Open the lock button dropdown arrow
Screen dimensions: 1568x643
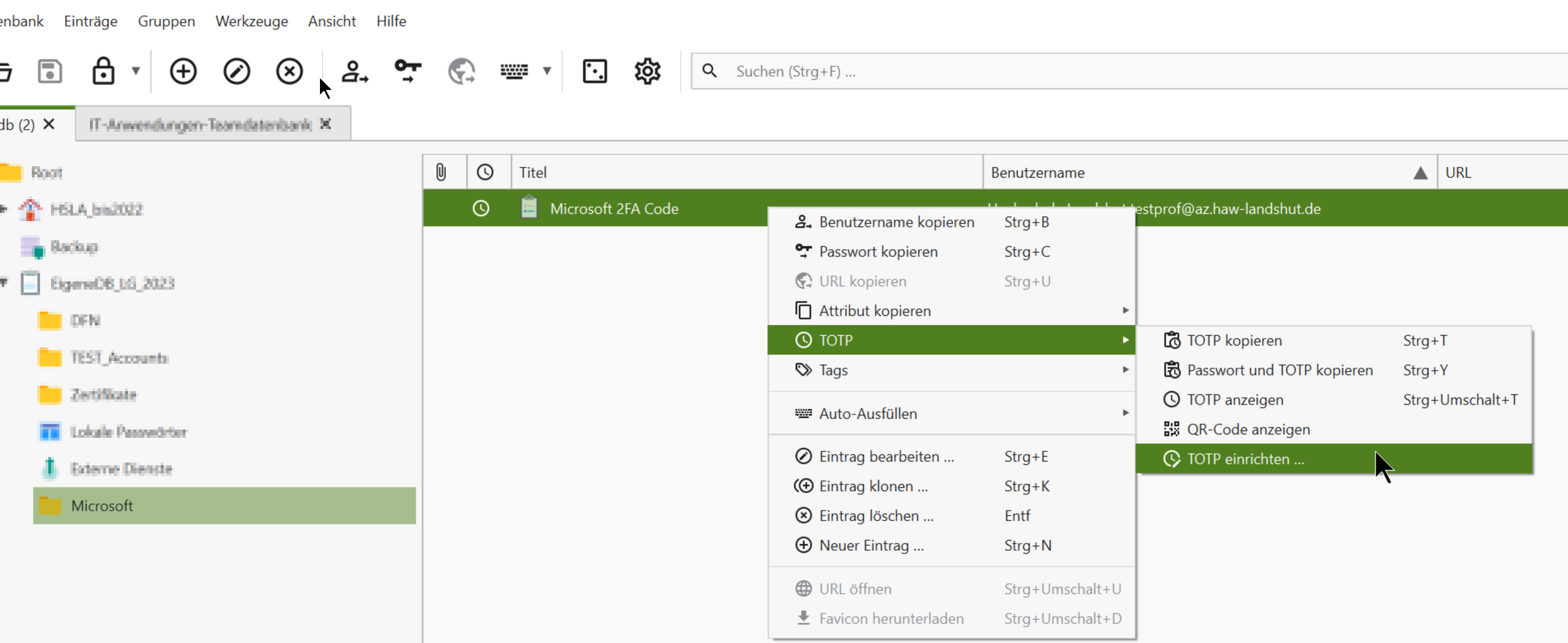tap(136, 71)
